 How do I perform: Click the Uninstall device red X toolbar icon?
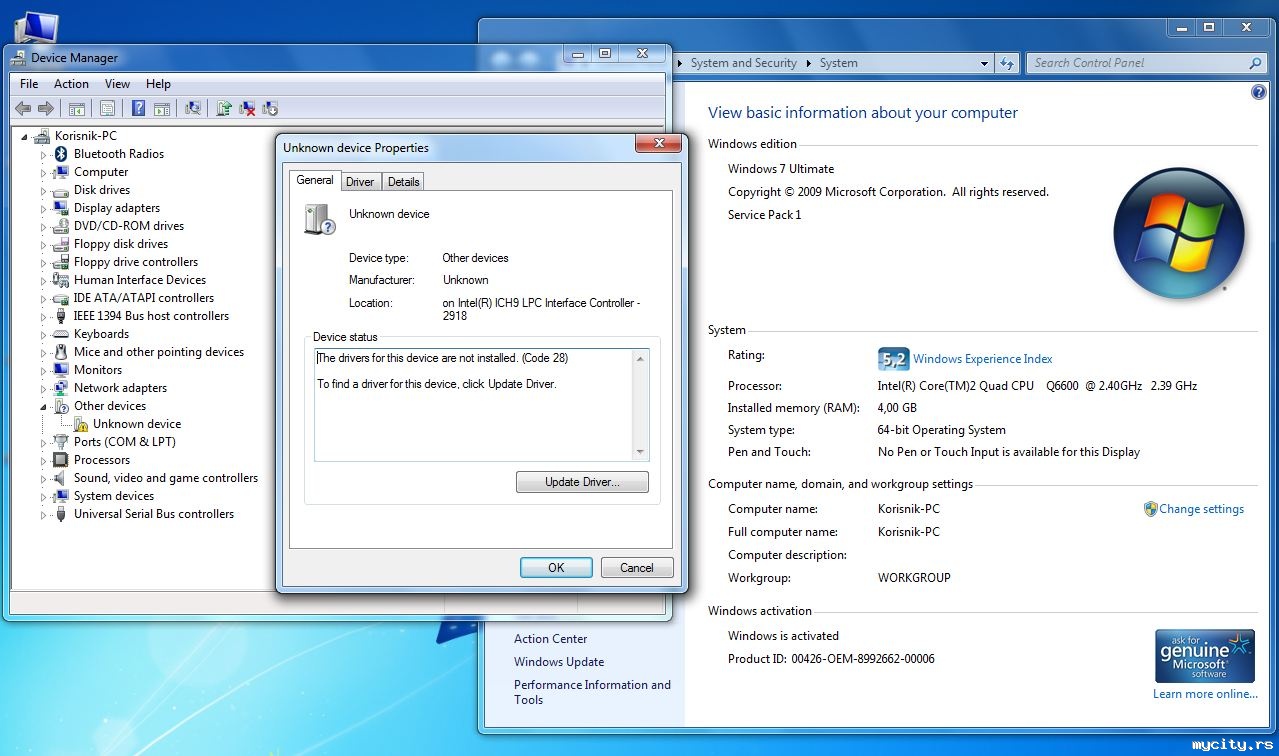coord(247,108)
